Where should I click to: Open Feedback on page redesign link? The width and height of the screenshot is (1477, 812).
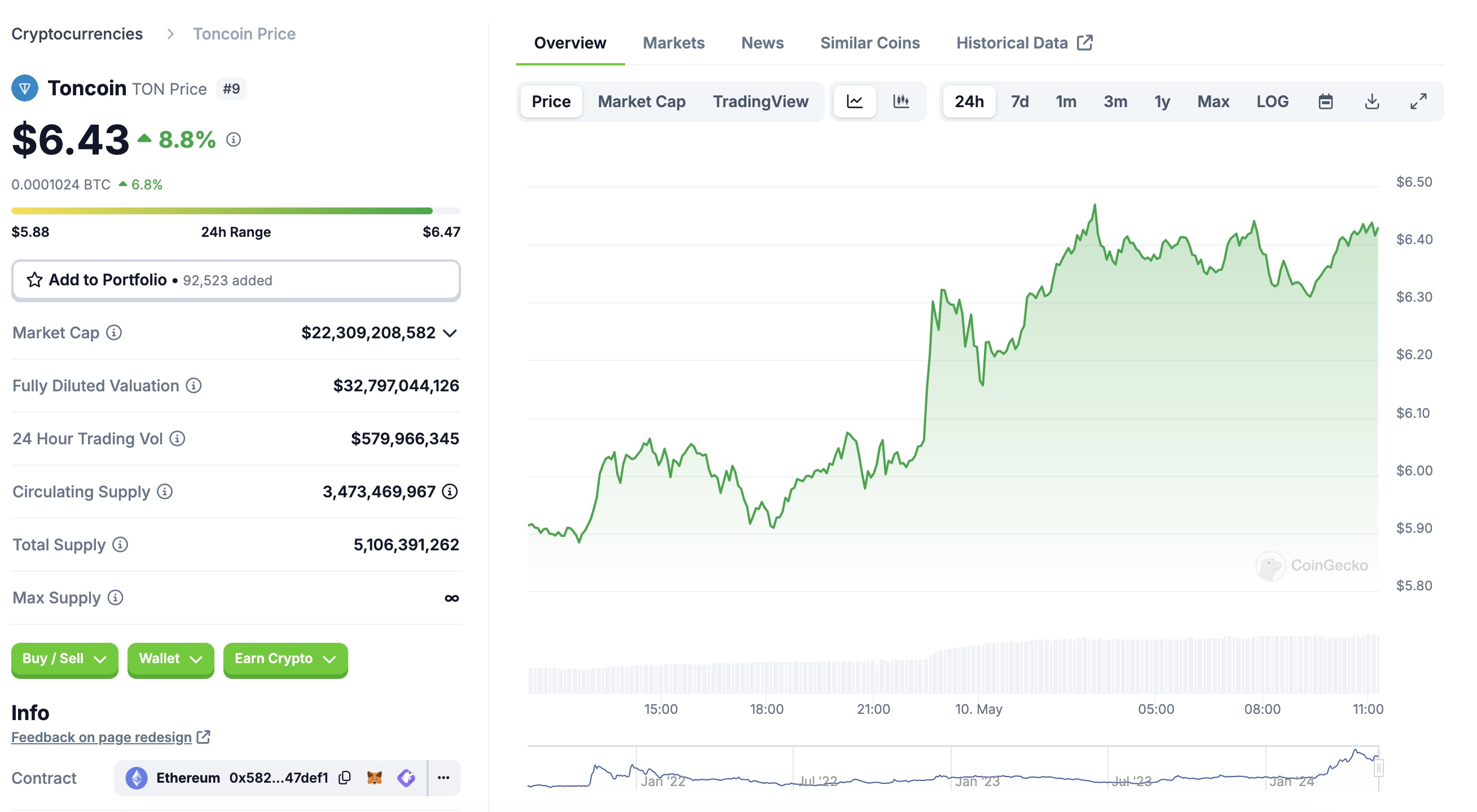point(102,737)
